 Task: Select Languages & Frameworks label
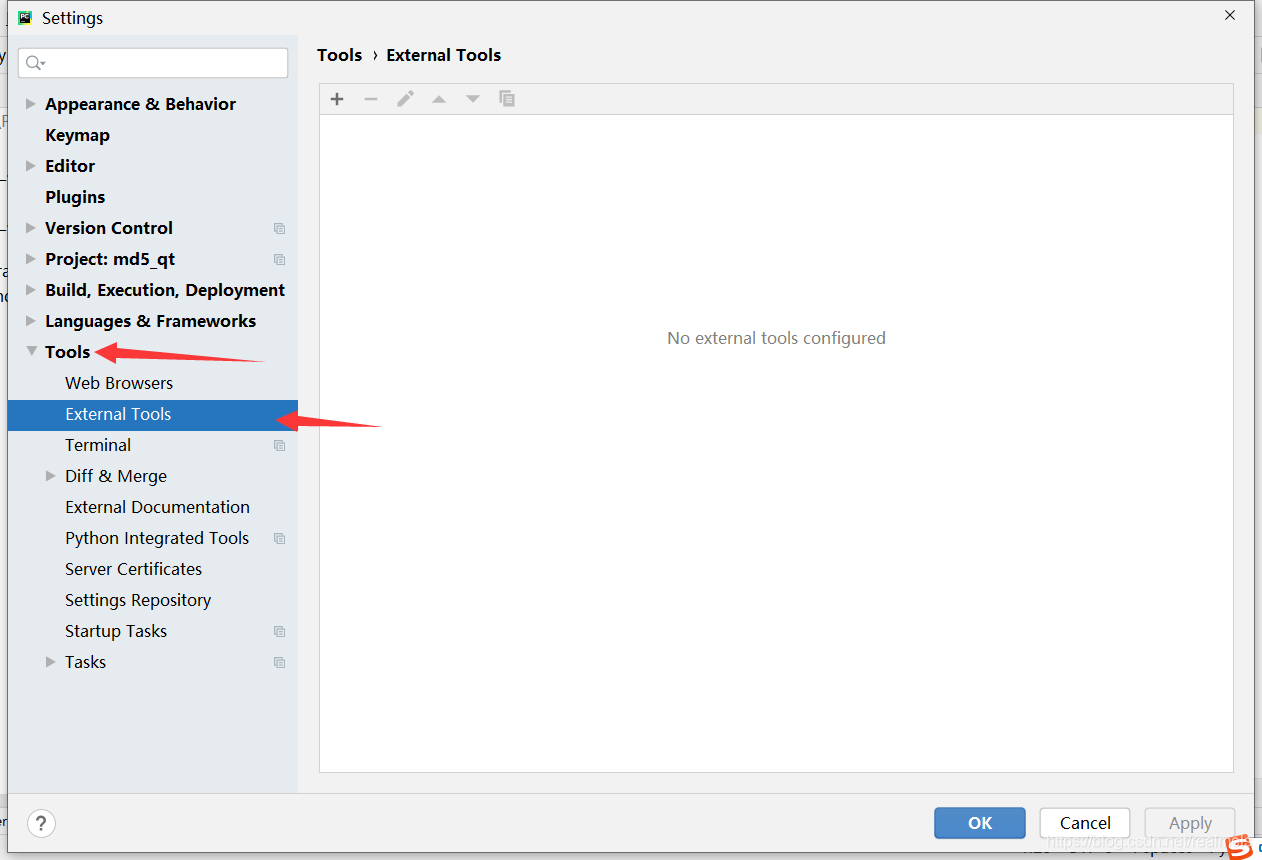[x=150, y=321]
